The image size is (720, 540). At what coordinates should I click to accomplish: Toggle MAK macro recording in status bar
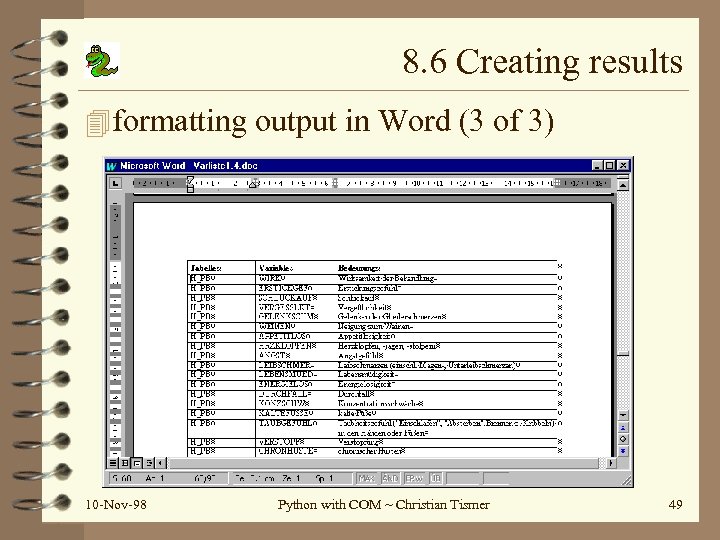[x=366, y=478]
